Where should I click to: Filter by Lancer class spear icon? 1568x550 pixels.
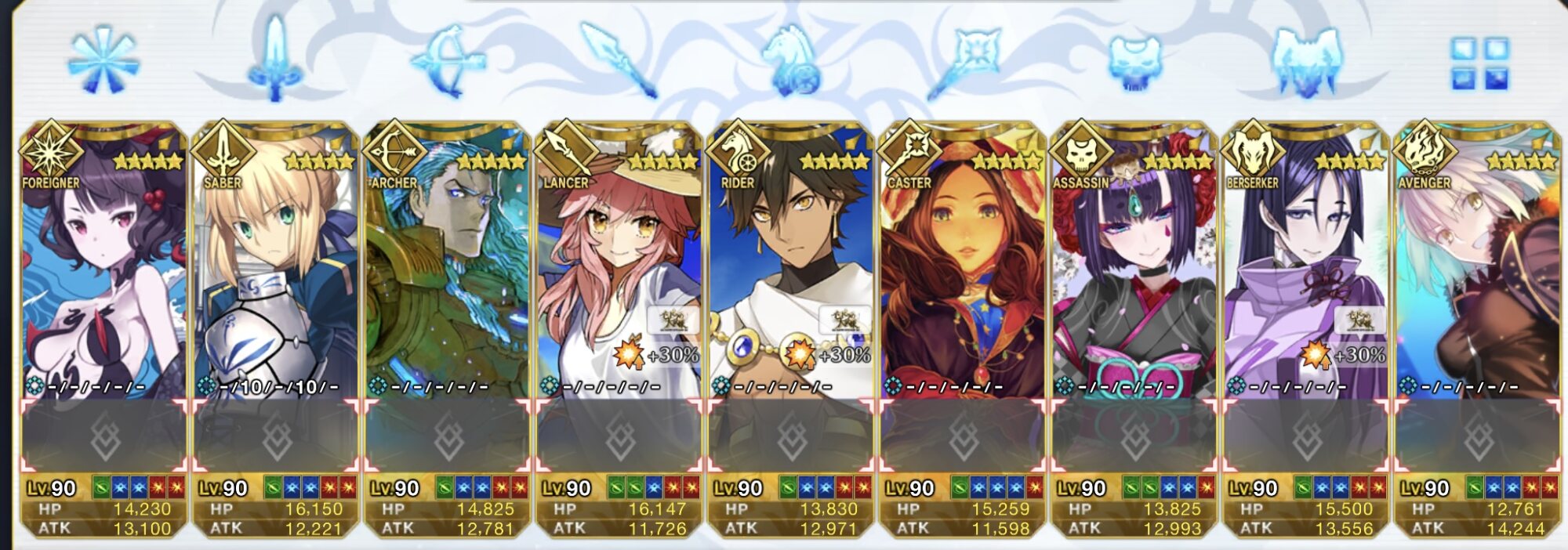pyautogui.click(x=619, y=60)
